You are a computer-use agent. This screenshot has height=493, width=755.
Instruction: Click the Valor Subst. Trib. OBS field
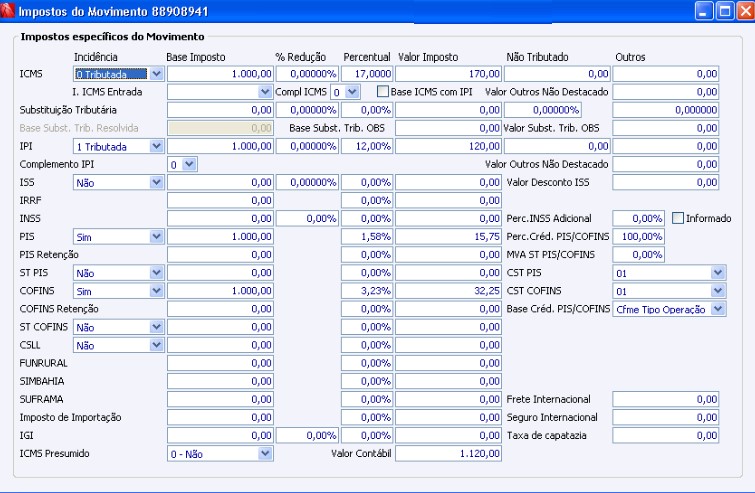(x=666, y=128)
